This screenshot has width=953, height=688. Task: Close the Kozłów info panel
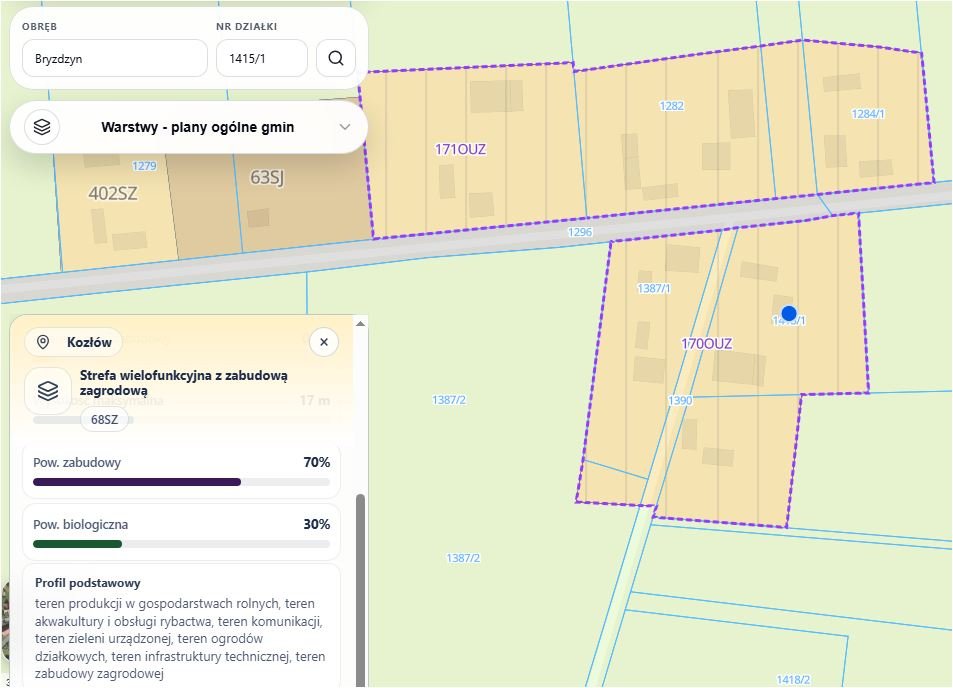pos(324,342)
